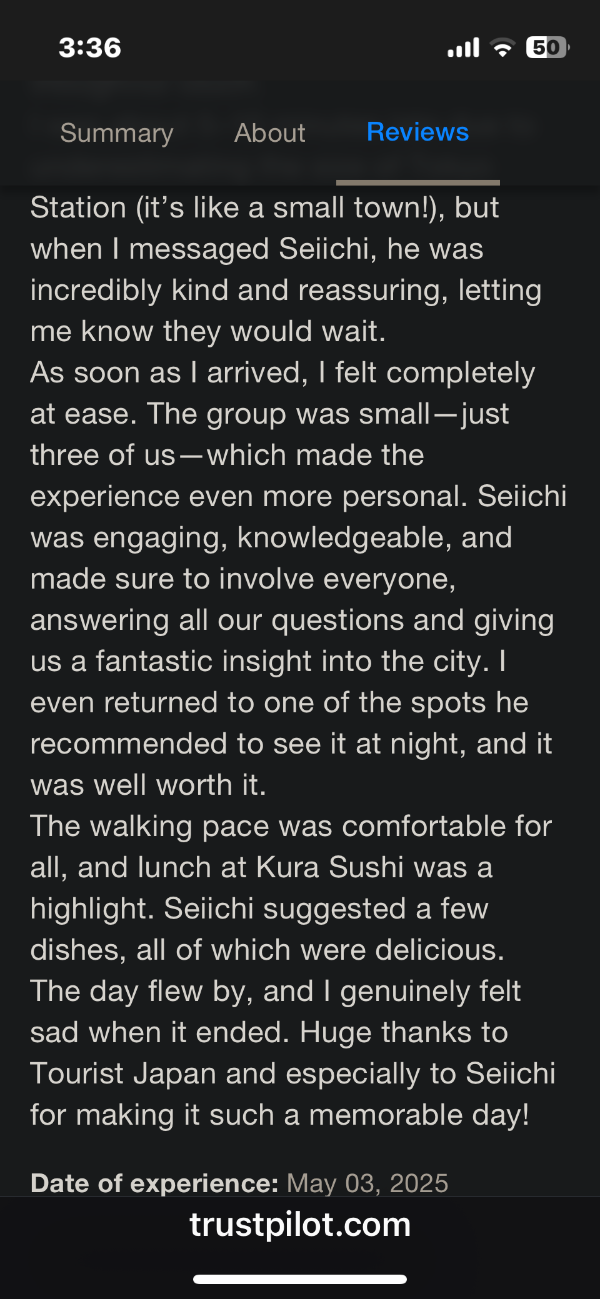The width and height of the screenshot is (600, 1299).
Task: Tap the Wi-Fi status icon
Action: pyautogui.click(x=503, y=48)
